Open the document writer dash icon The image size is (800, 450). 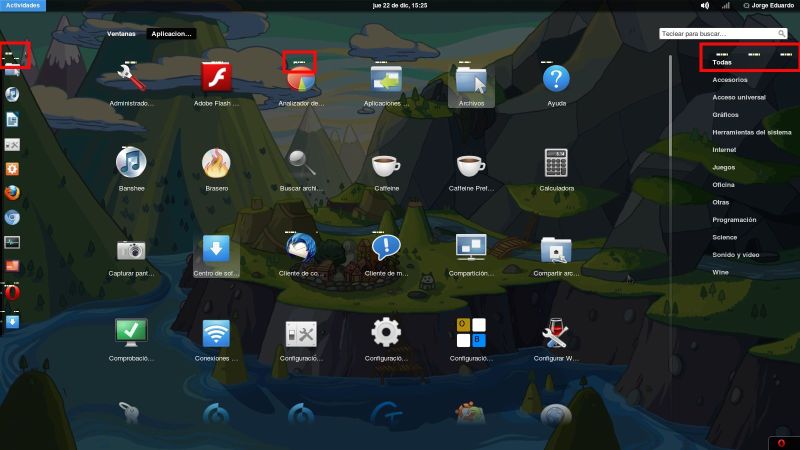12,119
